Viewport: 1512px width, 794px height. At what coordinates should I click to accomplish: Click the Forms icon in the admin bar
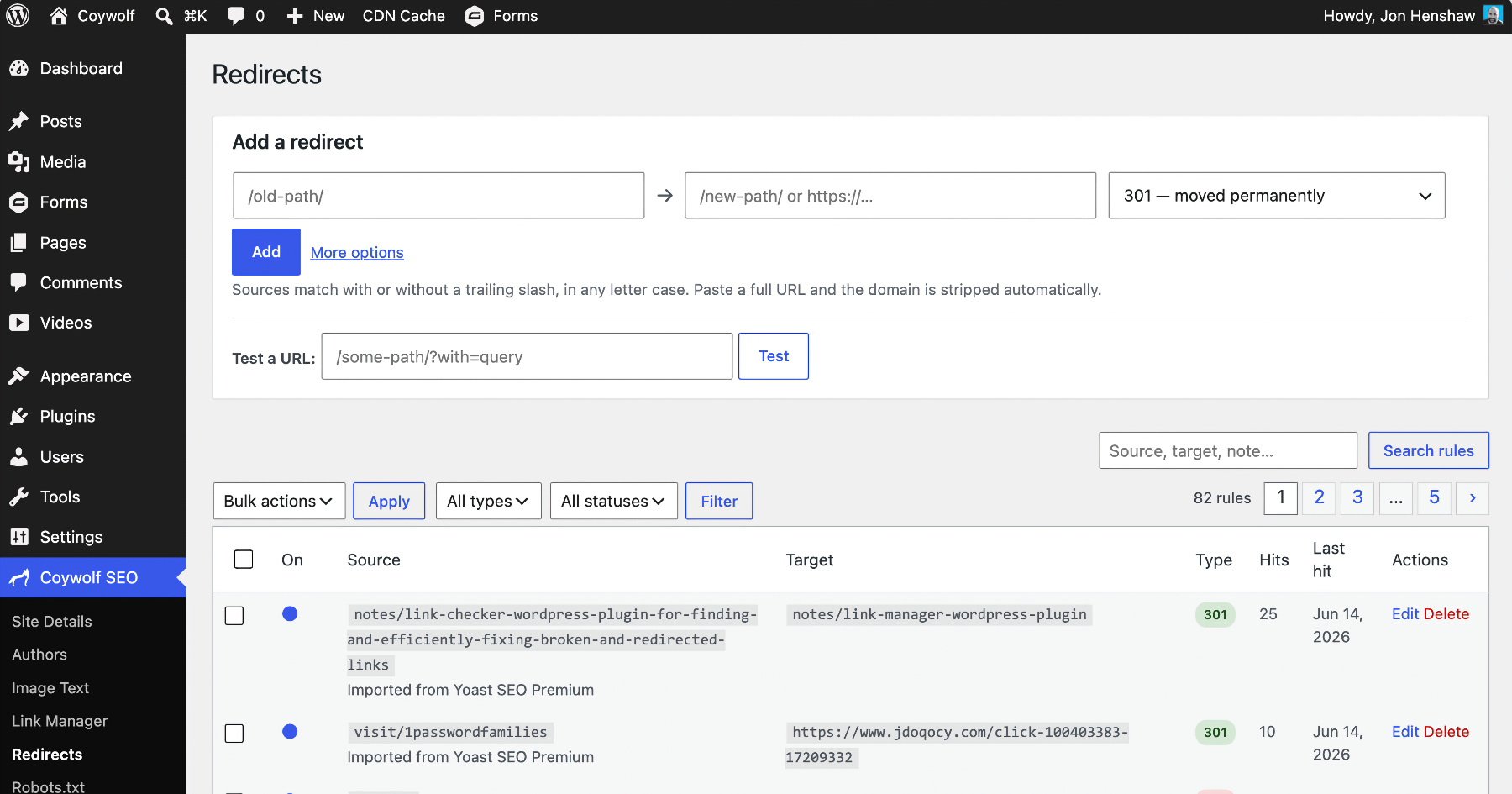[475, 16]
